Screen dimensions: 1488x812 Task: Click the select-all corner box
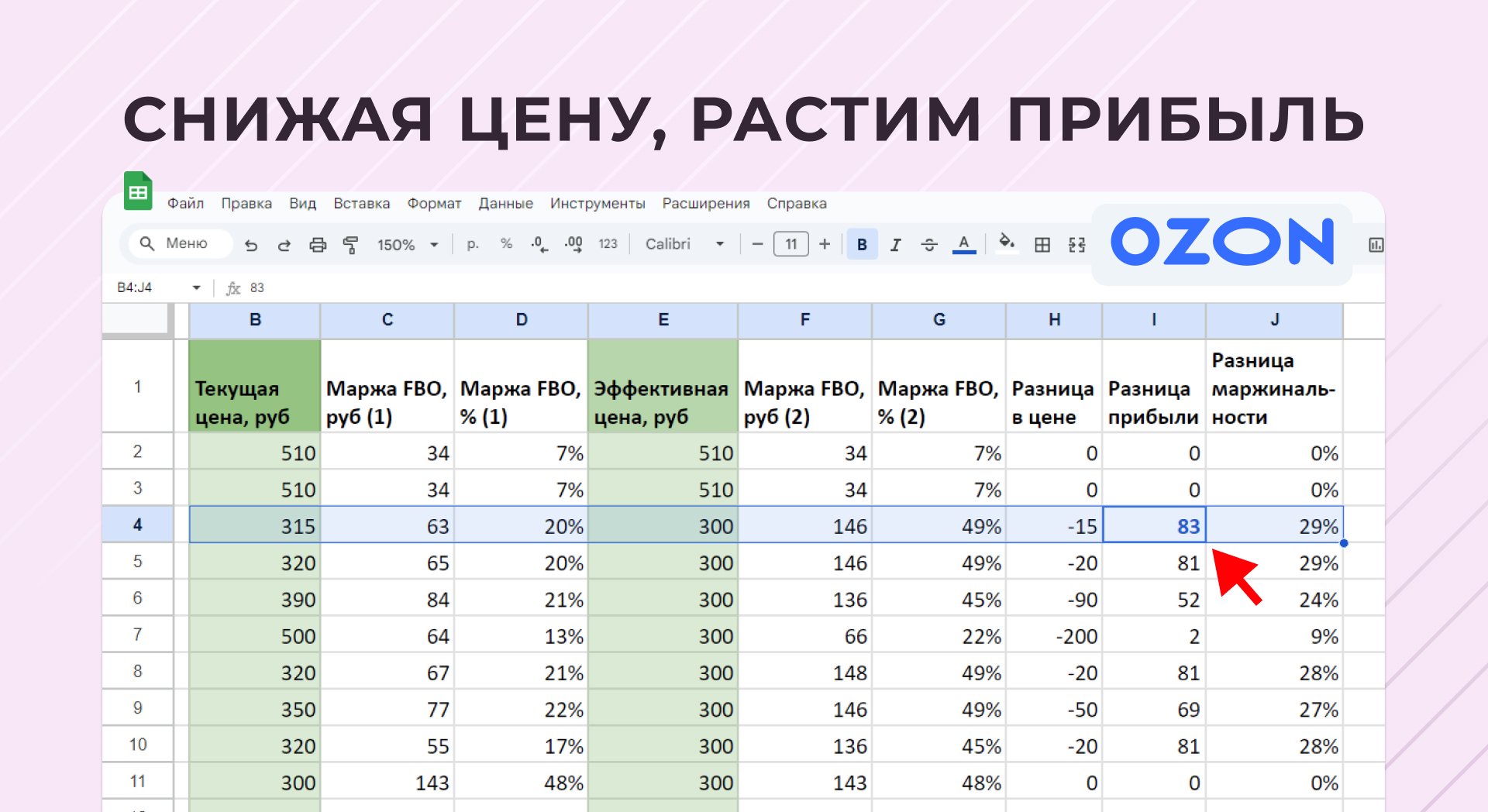point(136,320)
